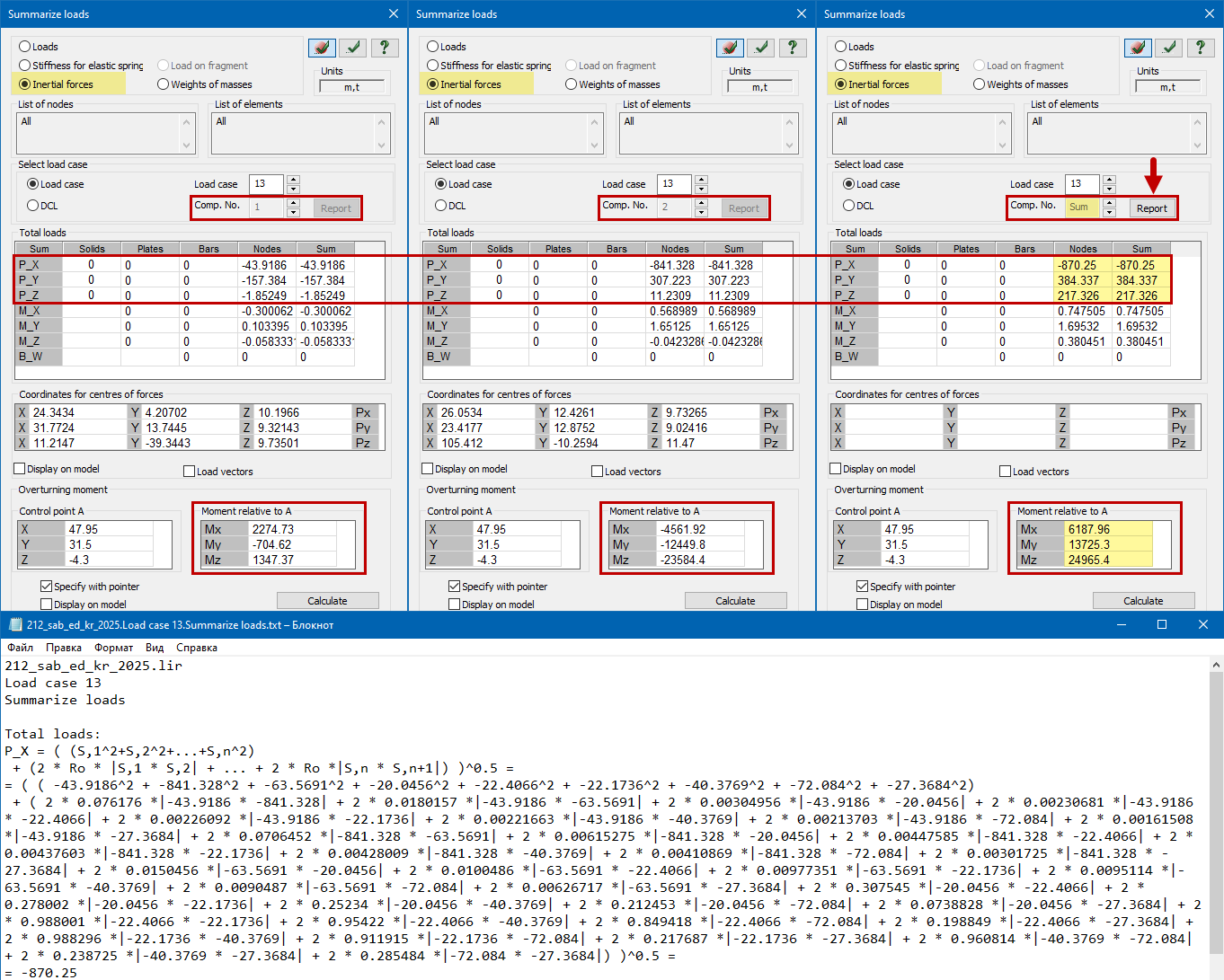Click the help question mark in middle dialog
Screen dimensions: 1224x980
[792, 48]
